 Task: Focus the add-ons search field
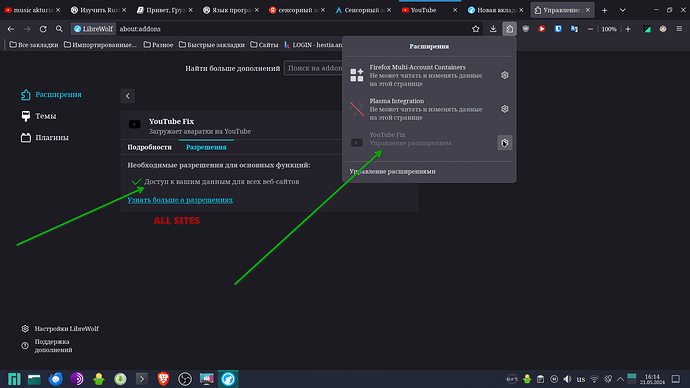(x=313, y=68)
